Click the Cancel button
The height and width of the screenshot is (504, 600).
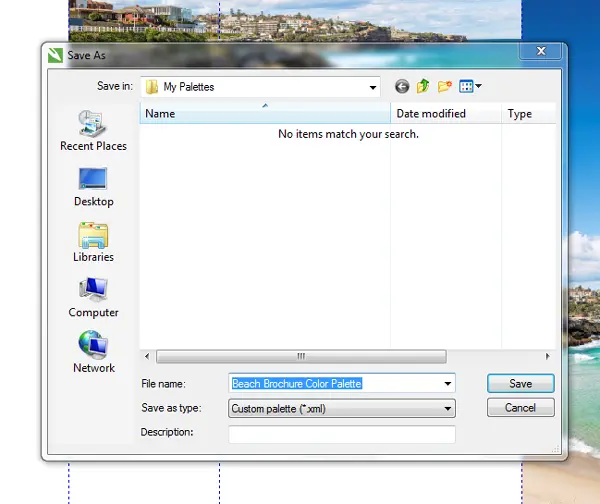pyautogui.click(x=520, y=408)
